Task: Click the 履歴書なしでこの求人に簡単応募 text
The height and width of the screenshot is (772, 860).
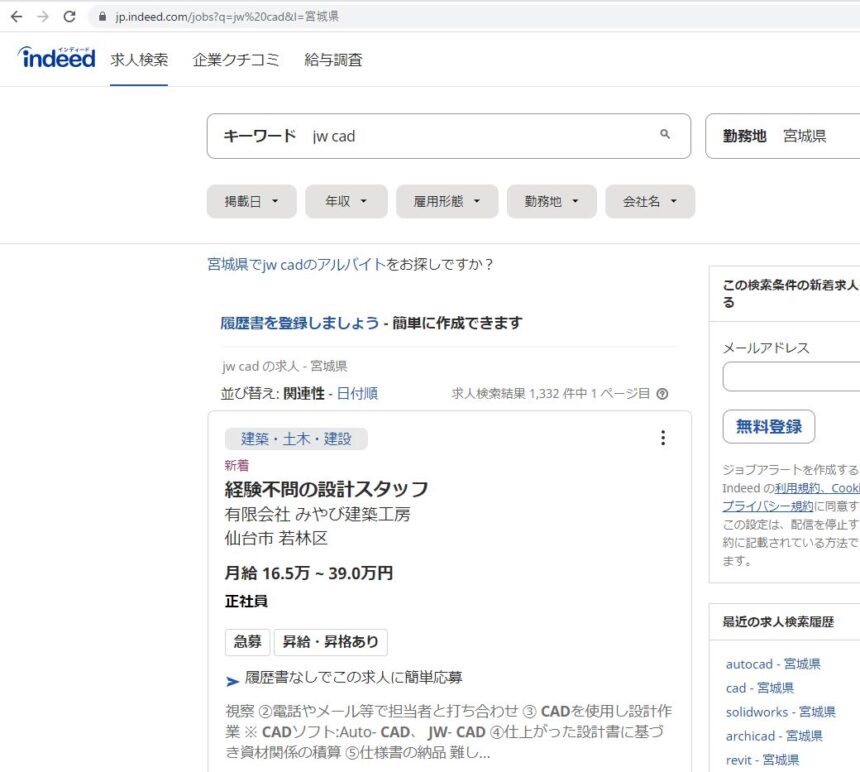Action: coord(353,678)
